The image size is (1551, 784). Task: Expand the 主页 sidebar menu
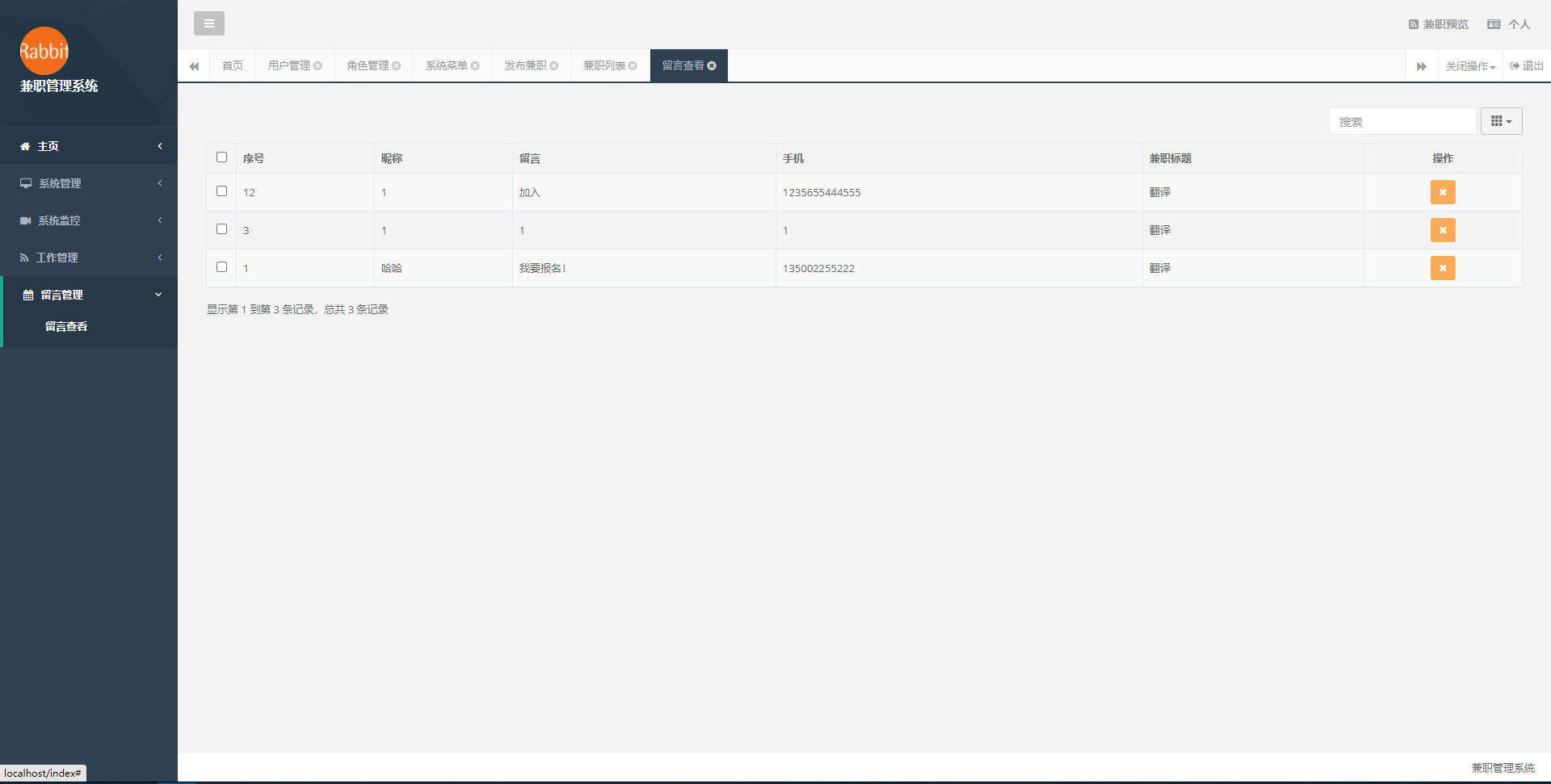89,146
